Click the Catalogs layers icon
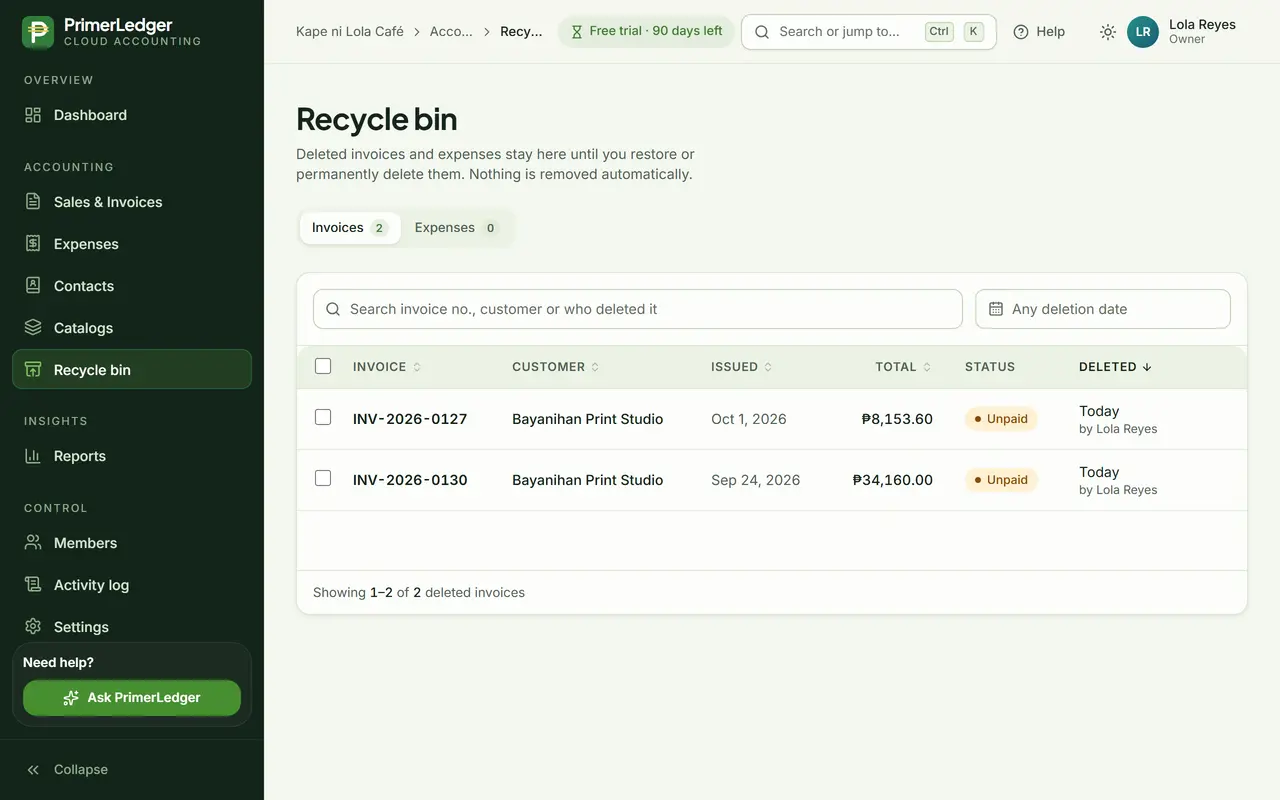Screen dimensions: 1280x800 pos(33,328)
